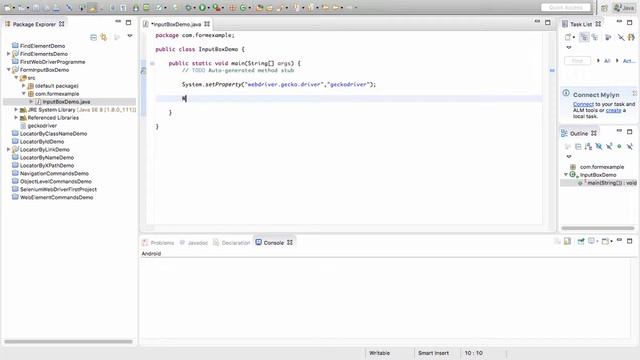Open the Debug dropdown arrow next to Debug

pos(194,8)
